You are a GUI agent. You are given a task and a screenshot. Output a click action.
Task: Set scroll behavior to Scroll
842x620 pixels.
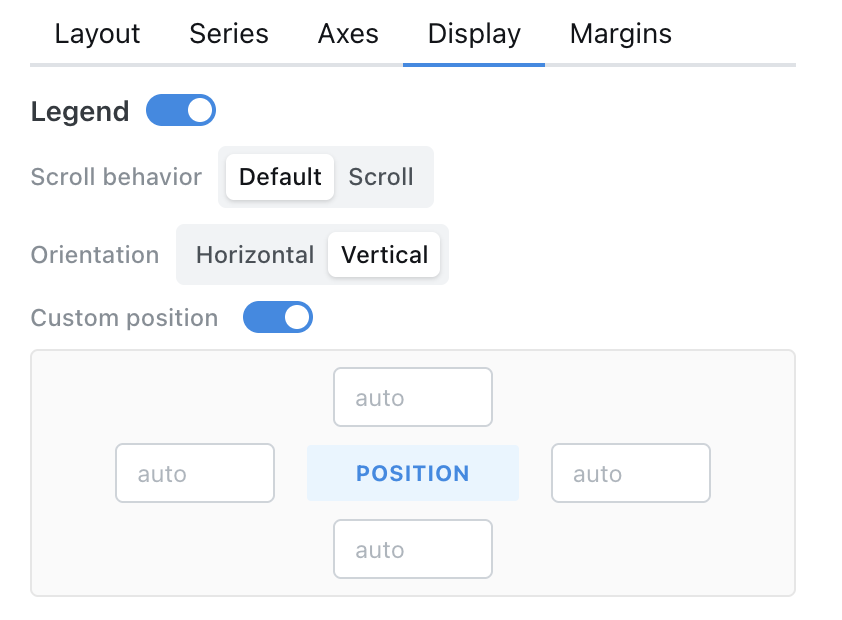click(x=381, y=177)
